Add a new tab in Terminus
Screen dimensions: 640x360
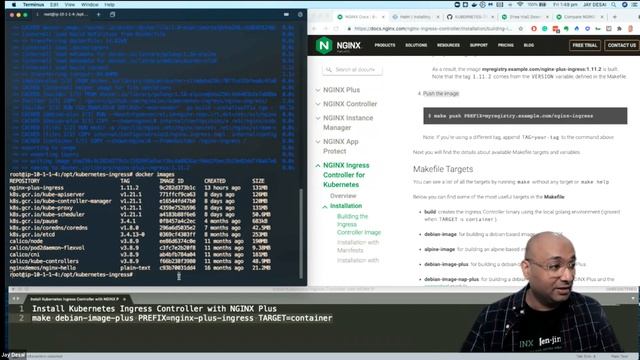point(98,14)
